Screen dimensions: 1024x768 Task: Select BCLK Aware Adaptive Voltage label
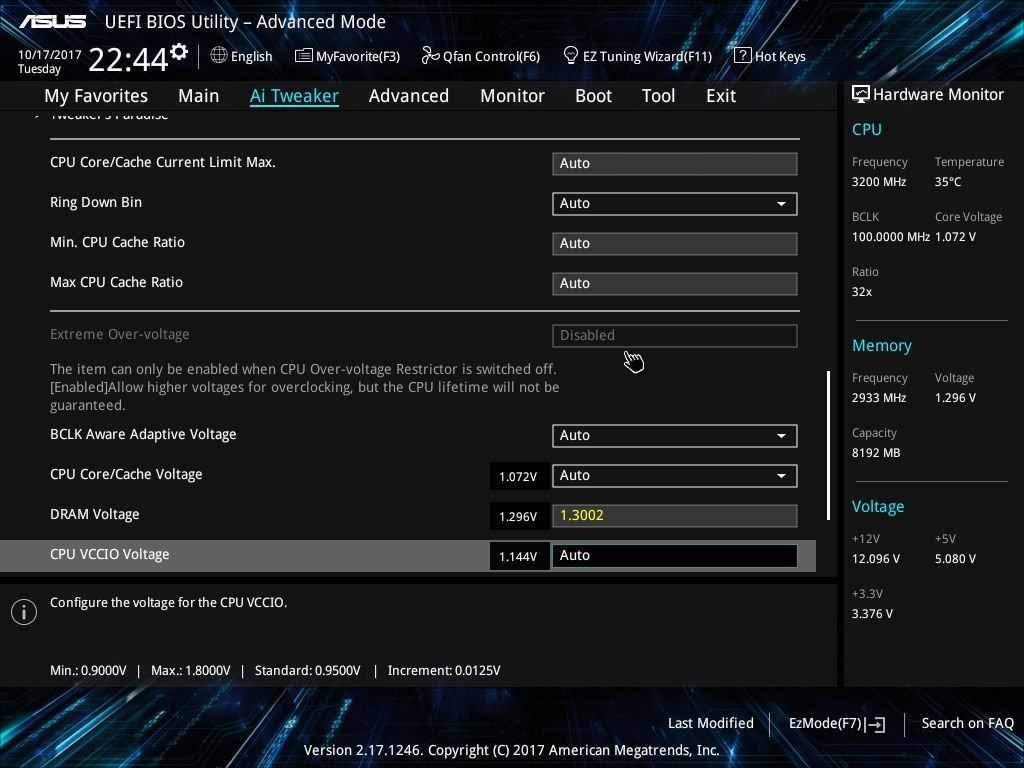click(x=143, y=434)
